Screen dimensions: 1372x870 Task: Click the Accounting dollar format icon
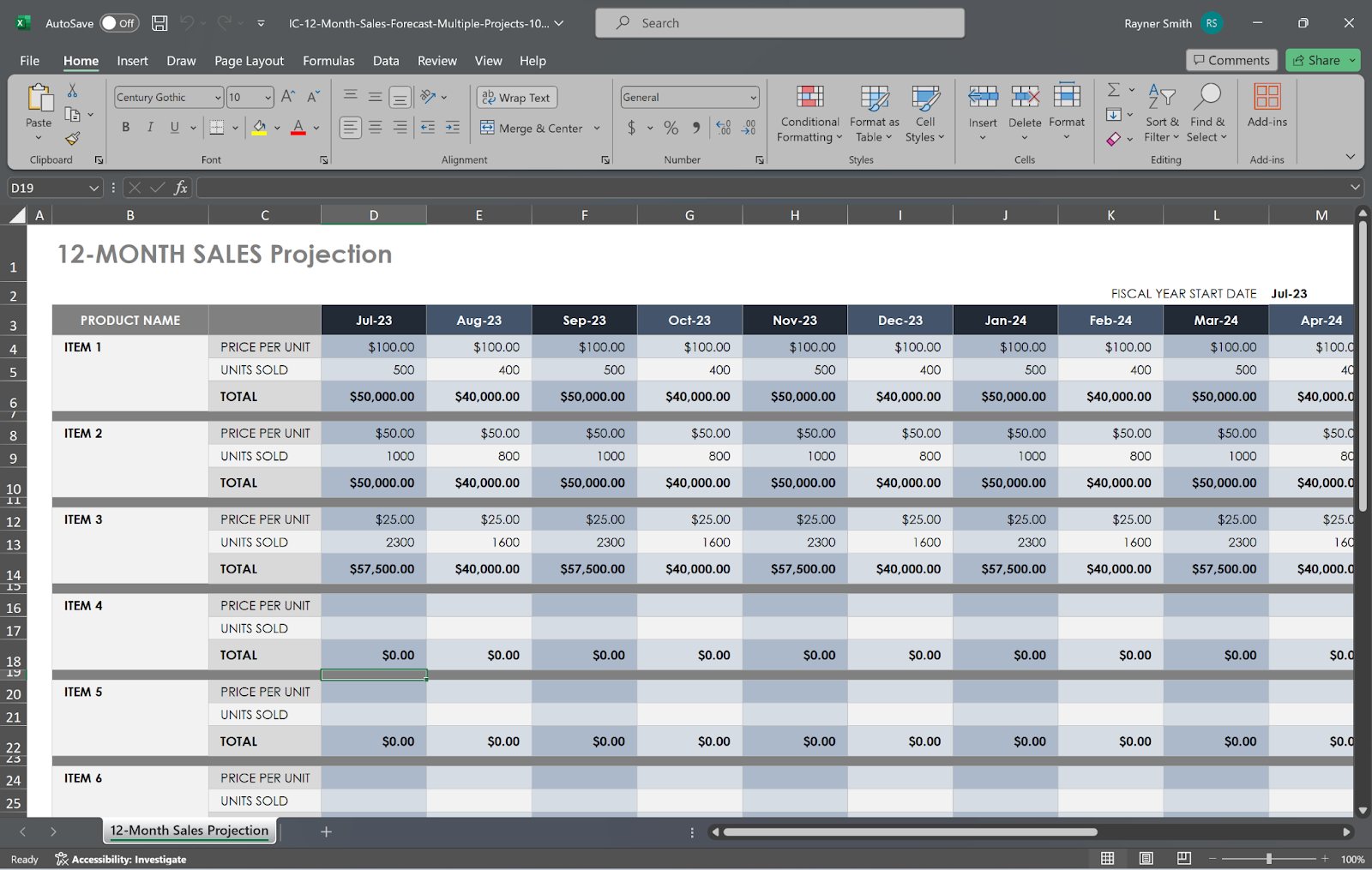coord(632,128)
